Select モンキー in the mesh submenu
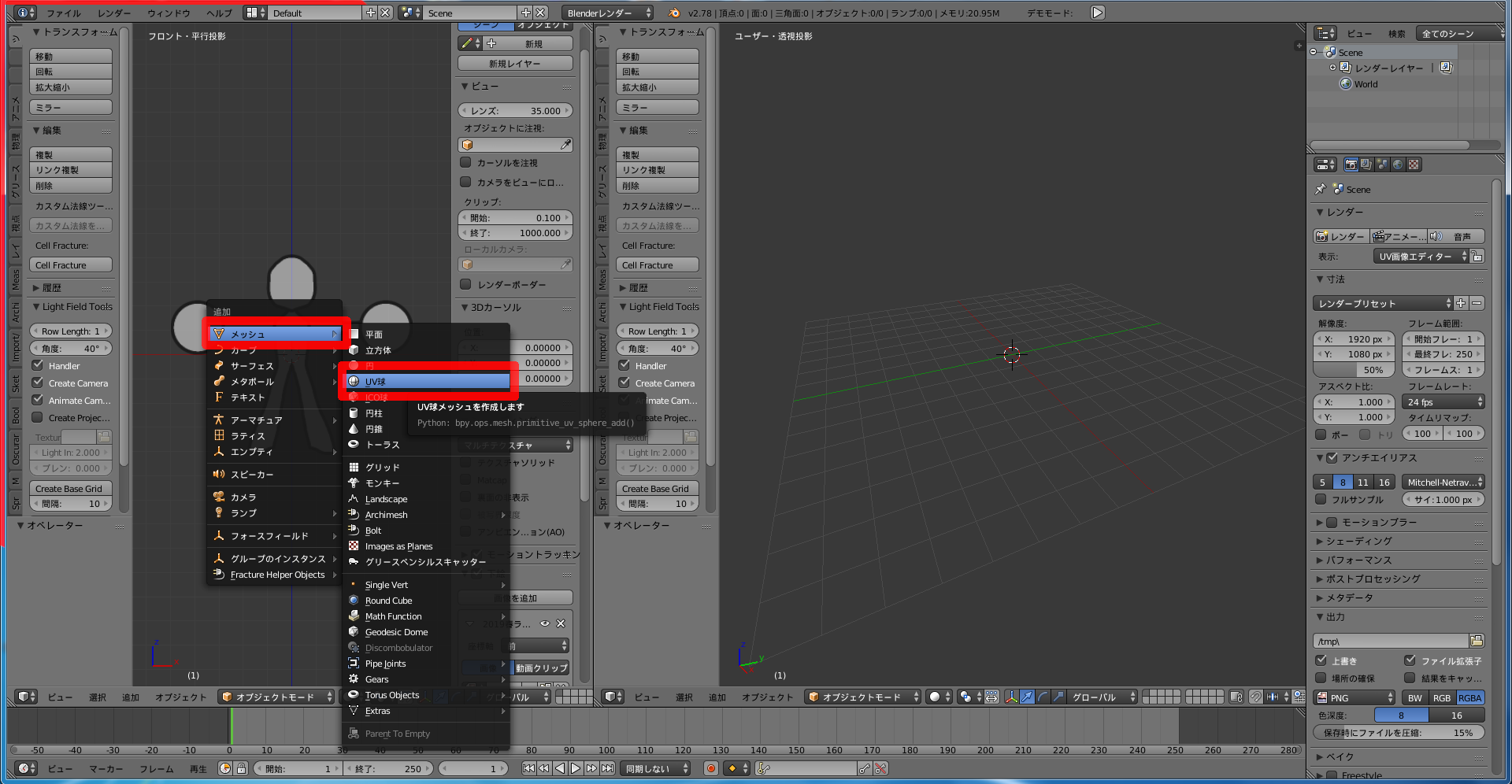 tap(428, 483)
